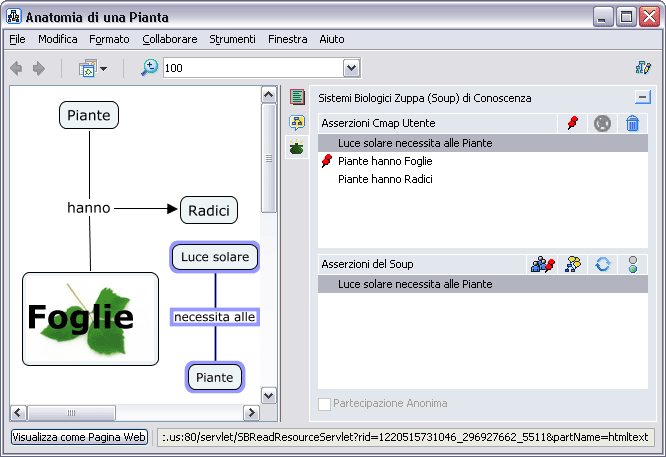
Task: Click Visualizza come Pagina Web button
Action: tap(80, 437)
